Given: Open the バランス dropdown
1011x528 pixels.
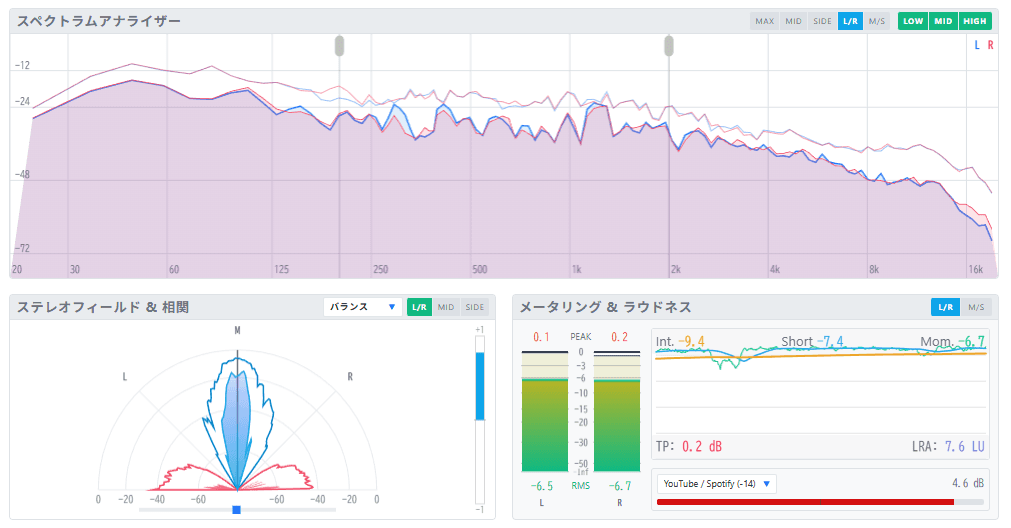Looking at the screenshot, I should point(362,307).
